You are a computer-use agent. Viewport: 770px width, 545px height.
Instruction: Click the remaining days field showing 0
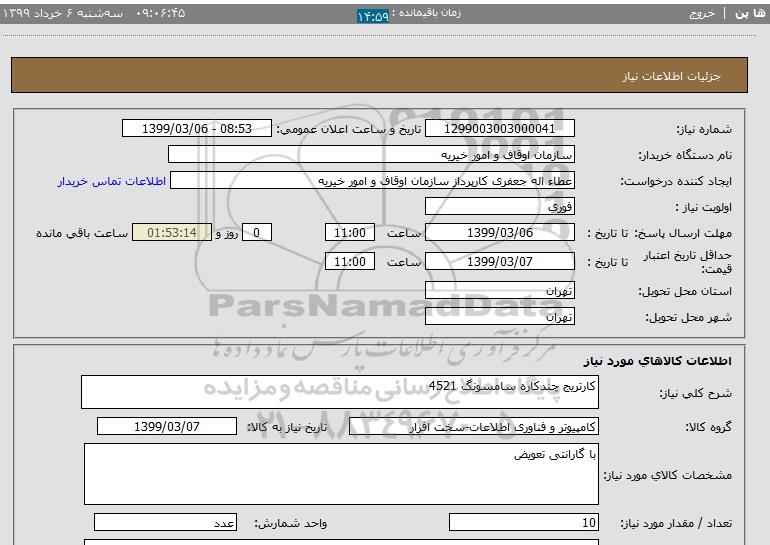[x=256, y=232]
